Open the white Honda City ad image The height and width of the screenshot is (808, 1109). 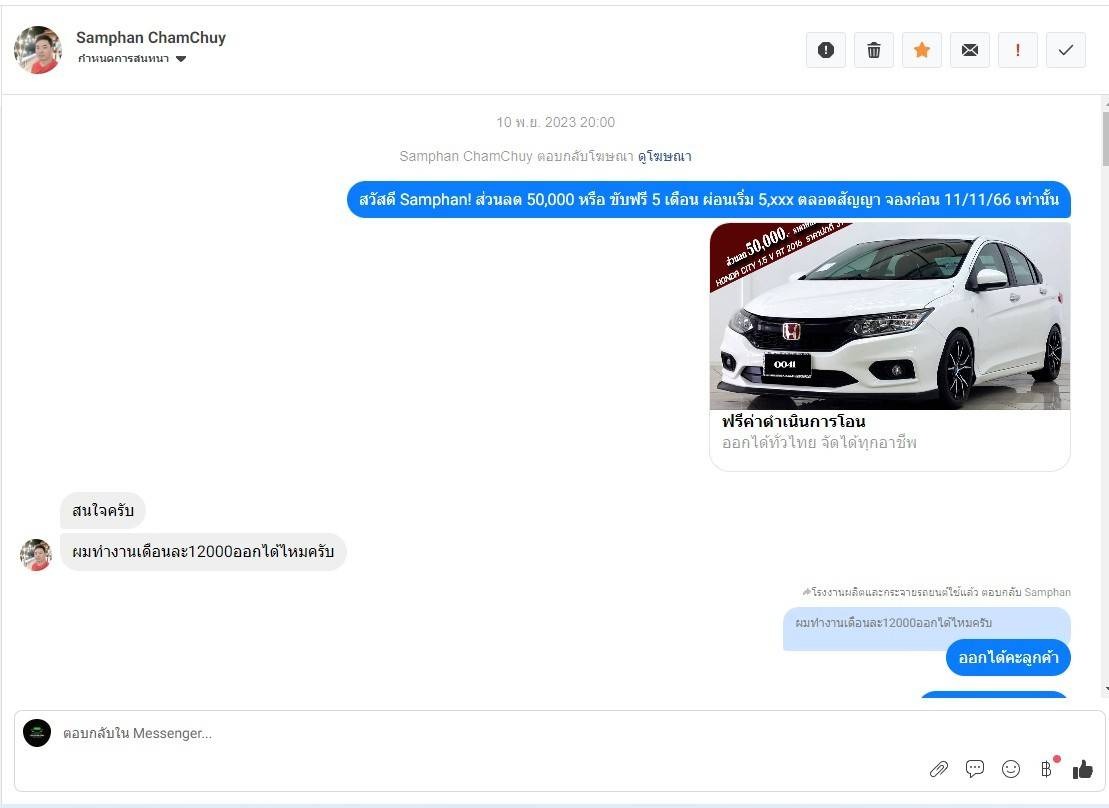(890, 316)
